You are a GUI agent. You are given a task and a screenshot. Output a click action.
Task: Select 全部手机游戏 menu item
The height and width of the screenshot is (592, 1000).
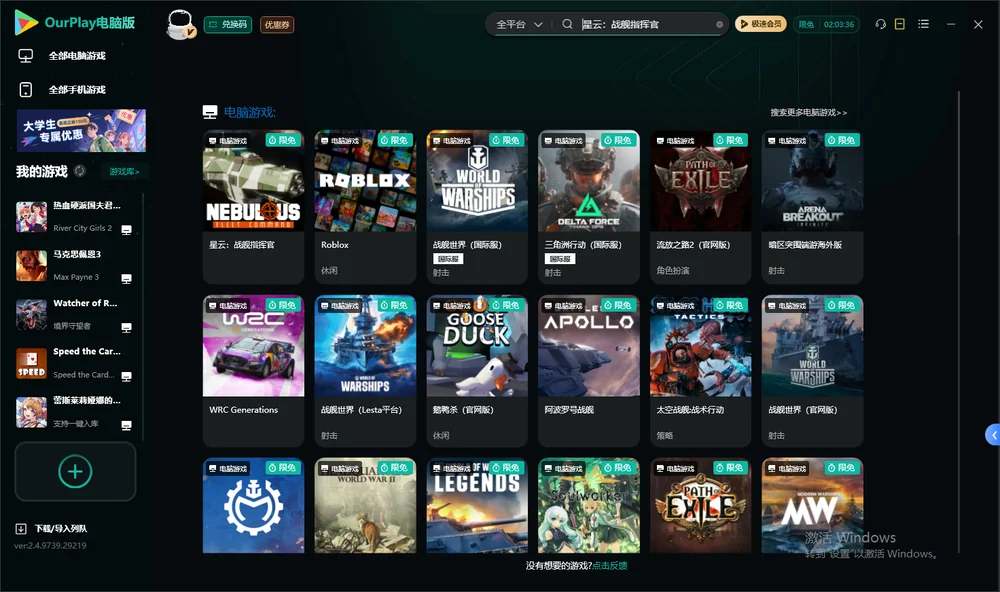[x=77, y=90]
